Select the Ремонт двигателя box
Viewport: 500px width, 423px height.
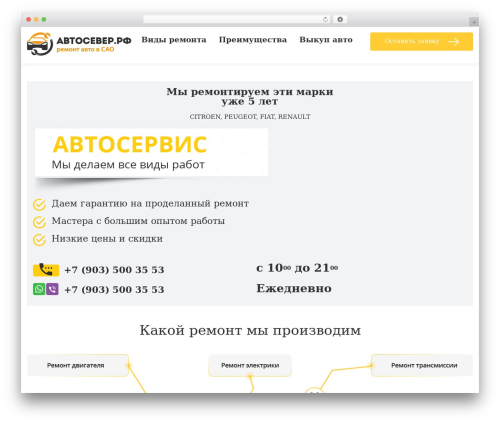78,365
